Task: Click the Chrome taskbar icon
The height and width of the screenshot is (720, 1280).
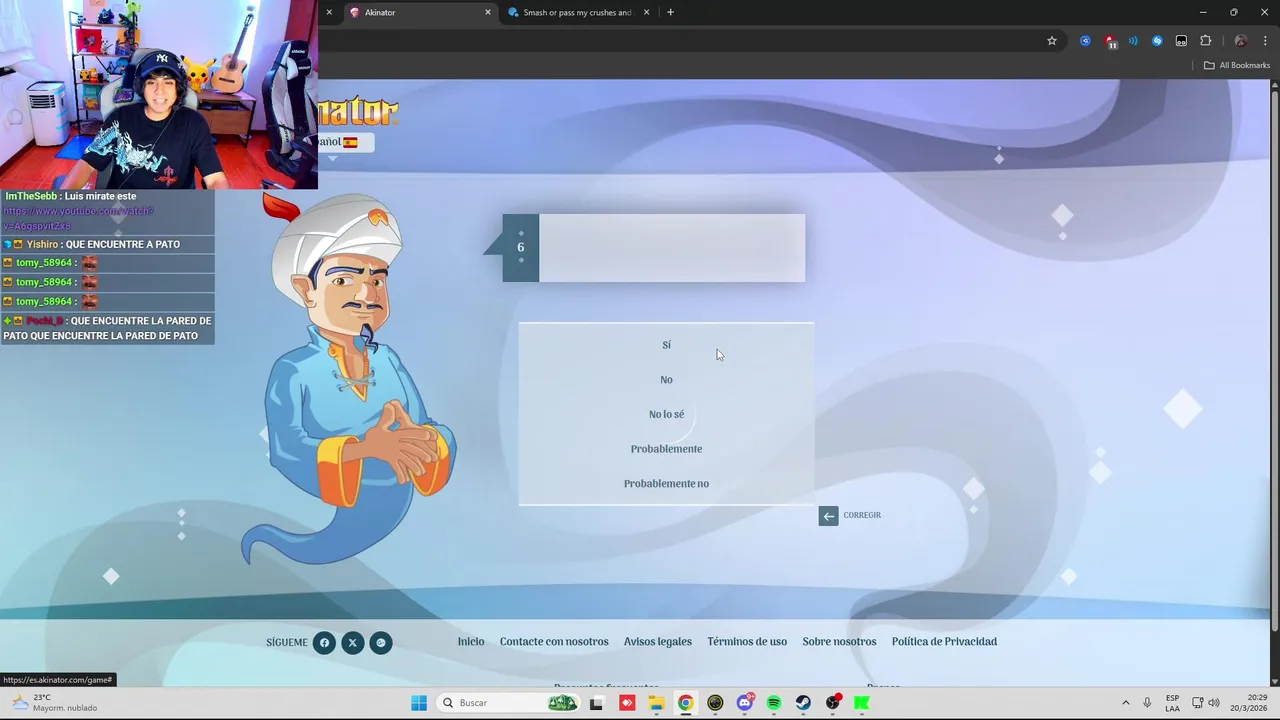Action: pos(685,703)
